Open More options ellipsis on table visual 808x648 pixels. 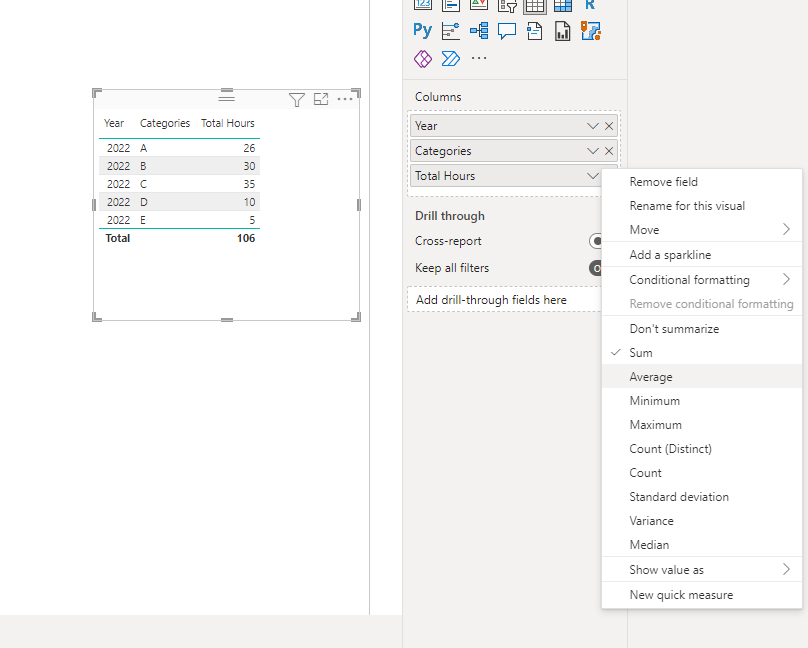345,99
